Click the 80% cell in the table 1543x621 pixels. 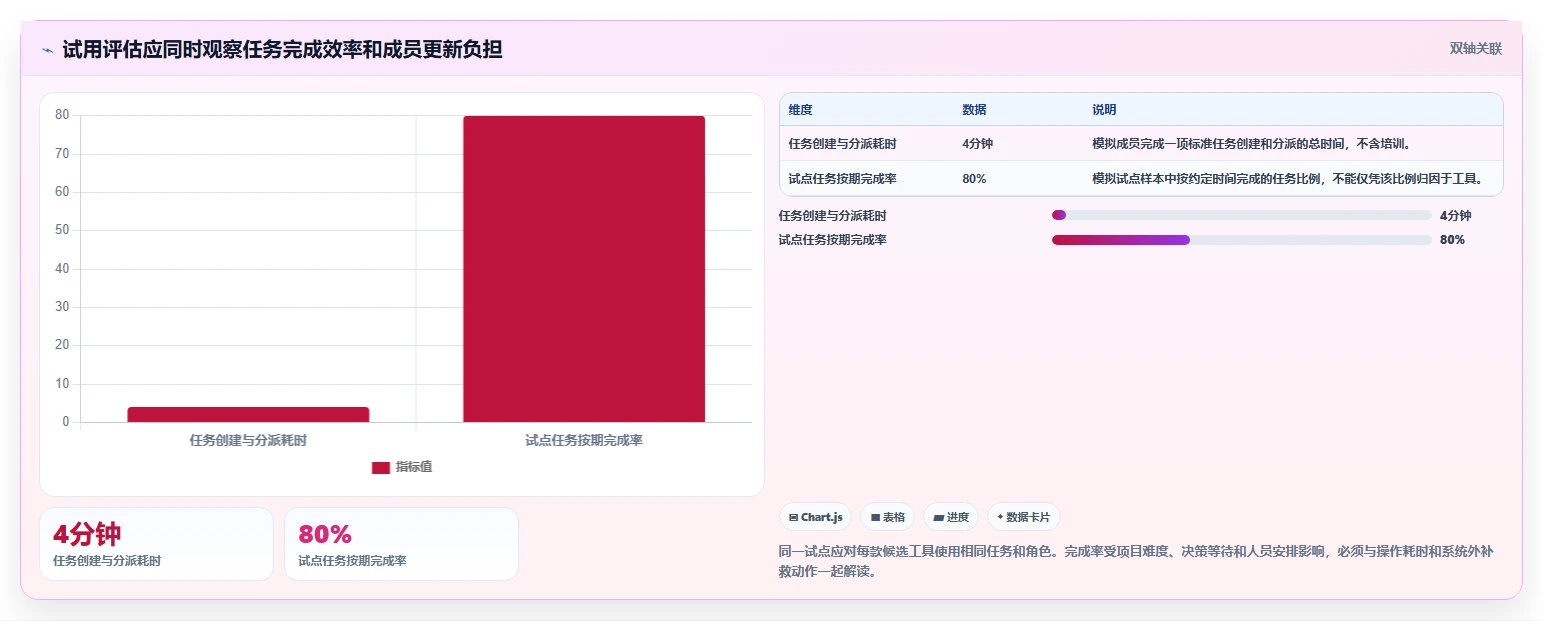pos(974,179)
